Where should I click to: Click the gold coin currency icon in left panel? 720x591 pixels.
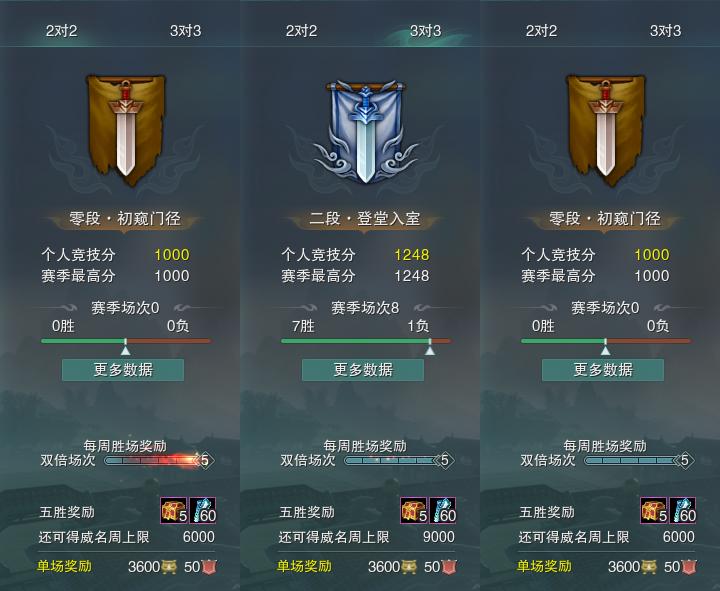point(169,567)
